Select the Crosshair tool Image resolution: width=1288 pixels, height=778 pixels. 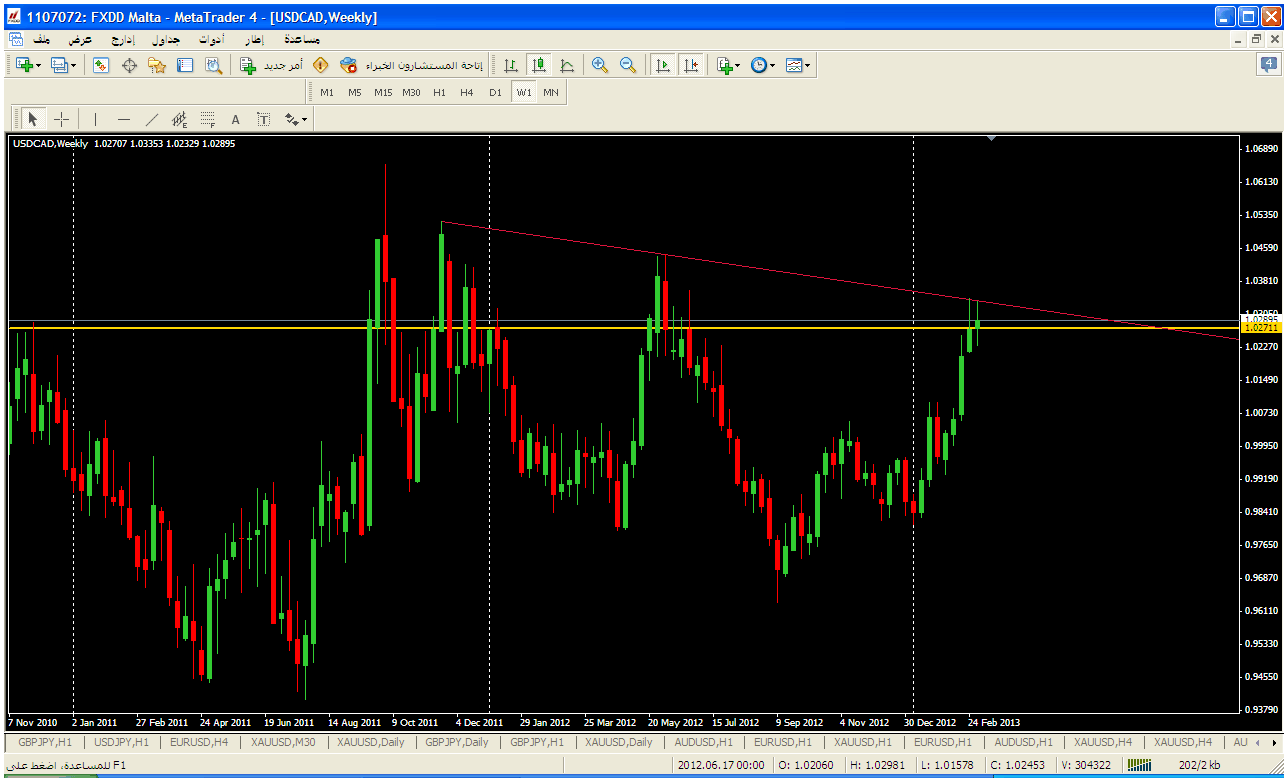coord(61,119)
